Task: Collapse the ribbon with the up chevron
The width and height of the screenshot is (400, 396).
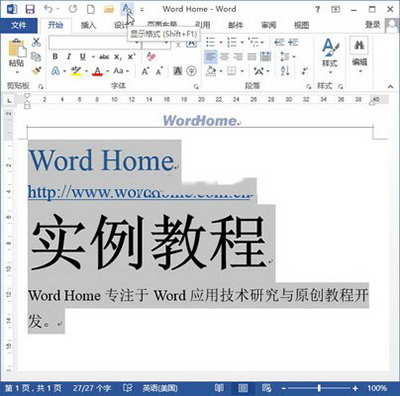Action: click(x=390, y=87)
